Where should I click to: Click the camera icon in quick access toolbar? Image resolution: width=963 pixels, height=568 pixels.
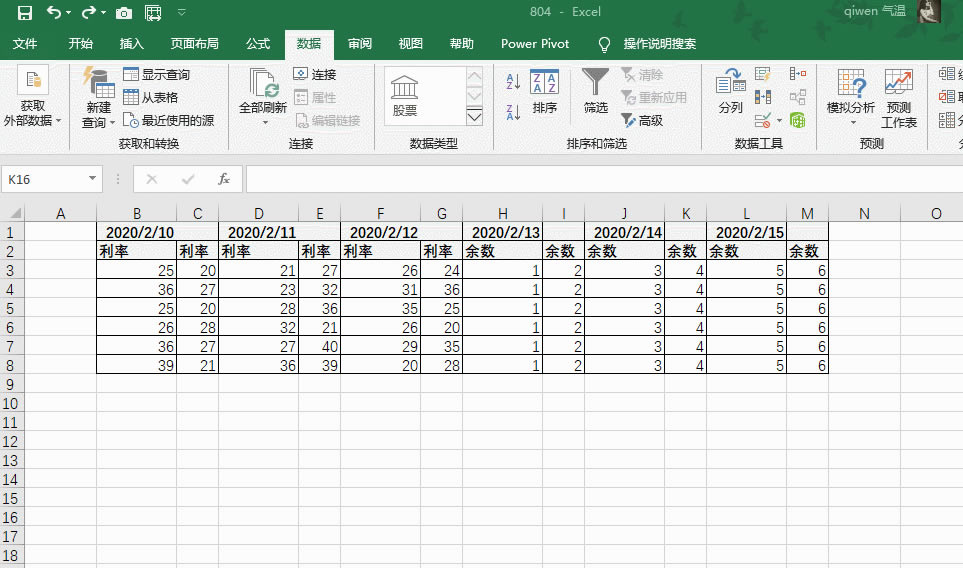[124, 13]
